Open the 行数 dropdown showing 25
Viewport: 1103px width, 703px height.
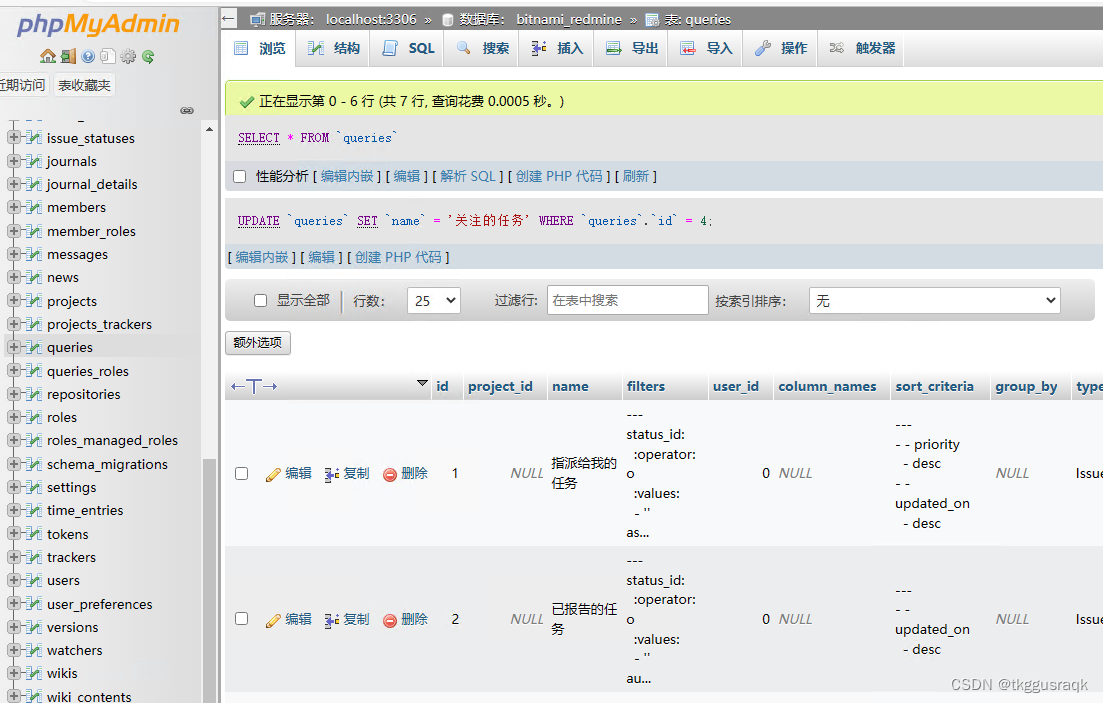433,300
